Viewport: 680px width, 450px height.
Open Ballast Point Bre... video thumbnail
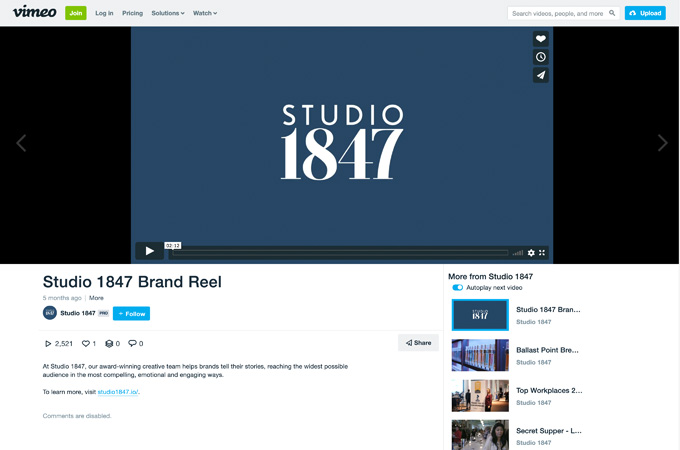[480, 355]
